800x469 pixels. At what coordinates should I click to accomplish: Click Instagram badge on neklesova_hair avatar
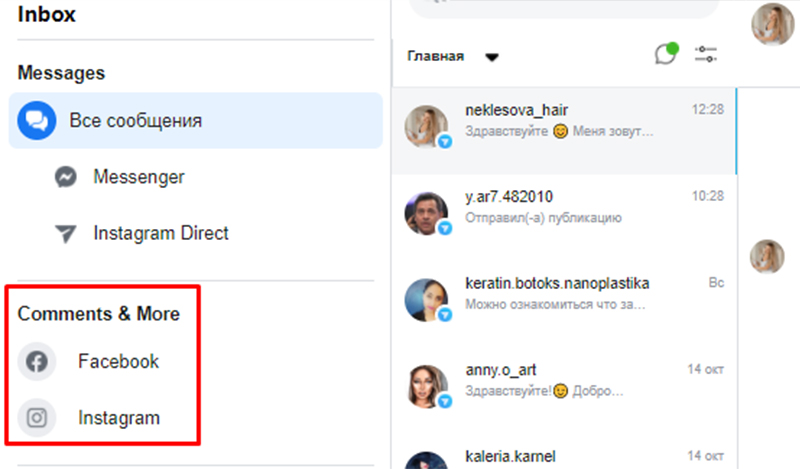[445, 141]
